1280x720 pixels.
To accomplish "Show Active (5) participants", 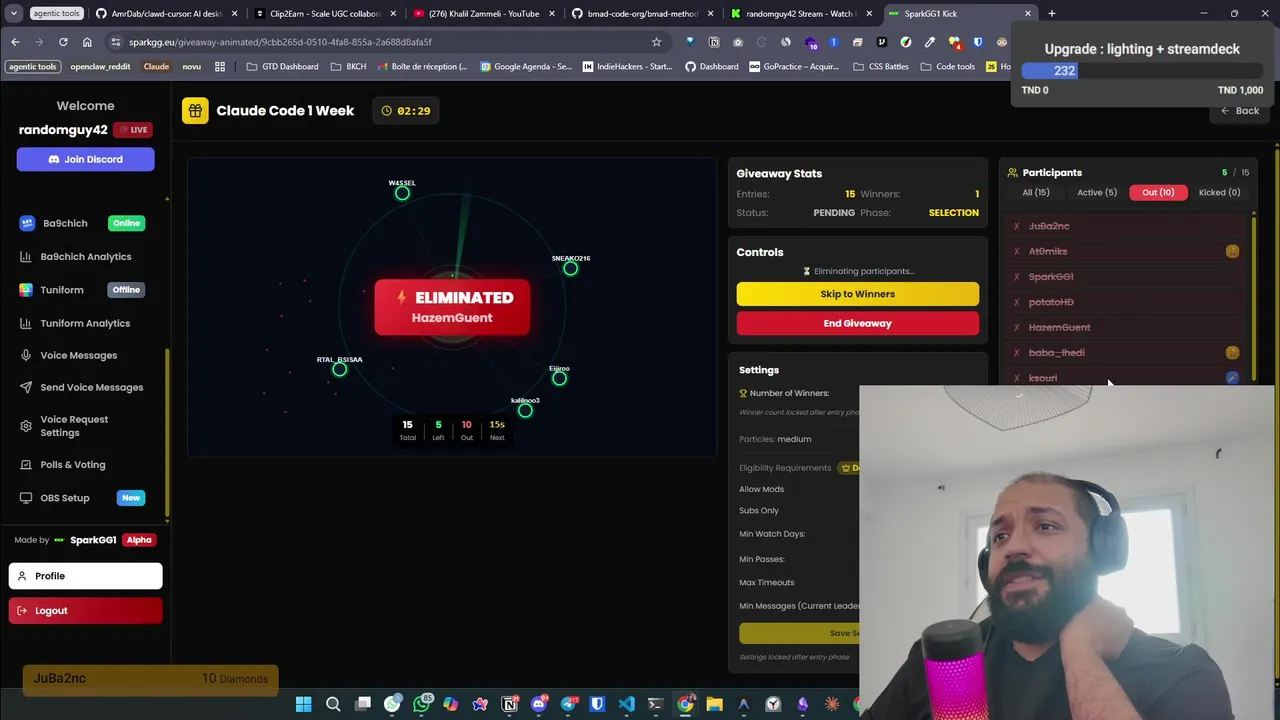I will point(1097,192).
